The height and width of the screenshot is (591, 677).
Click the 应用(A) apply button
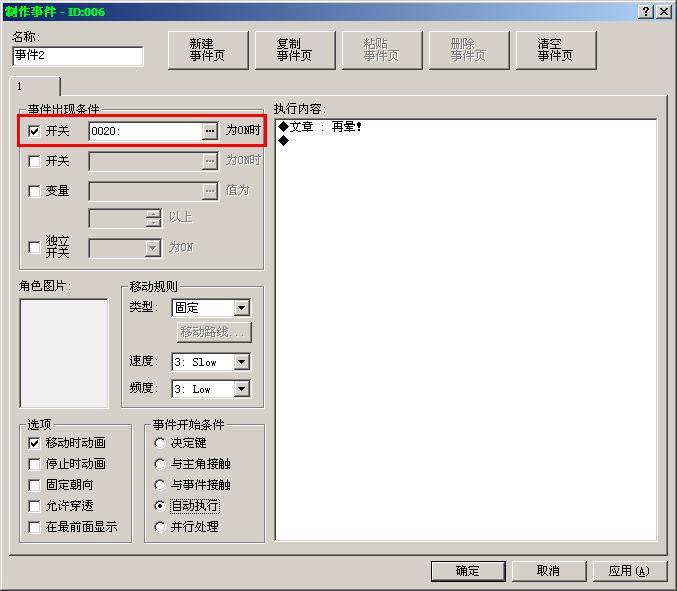pyautogui.click(x=630, y=571)
